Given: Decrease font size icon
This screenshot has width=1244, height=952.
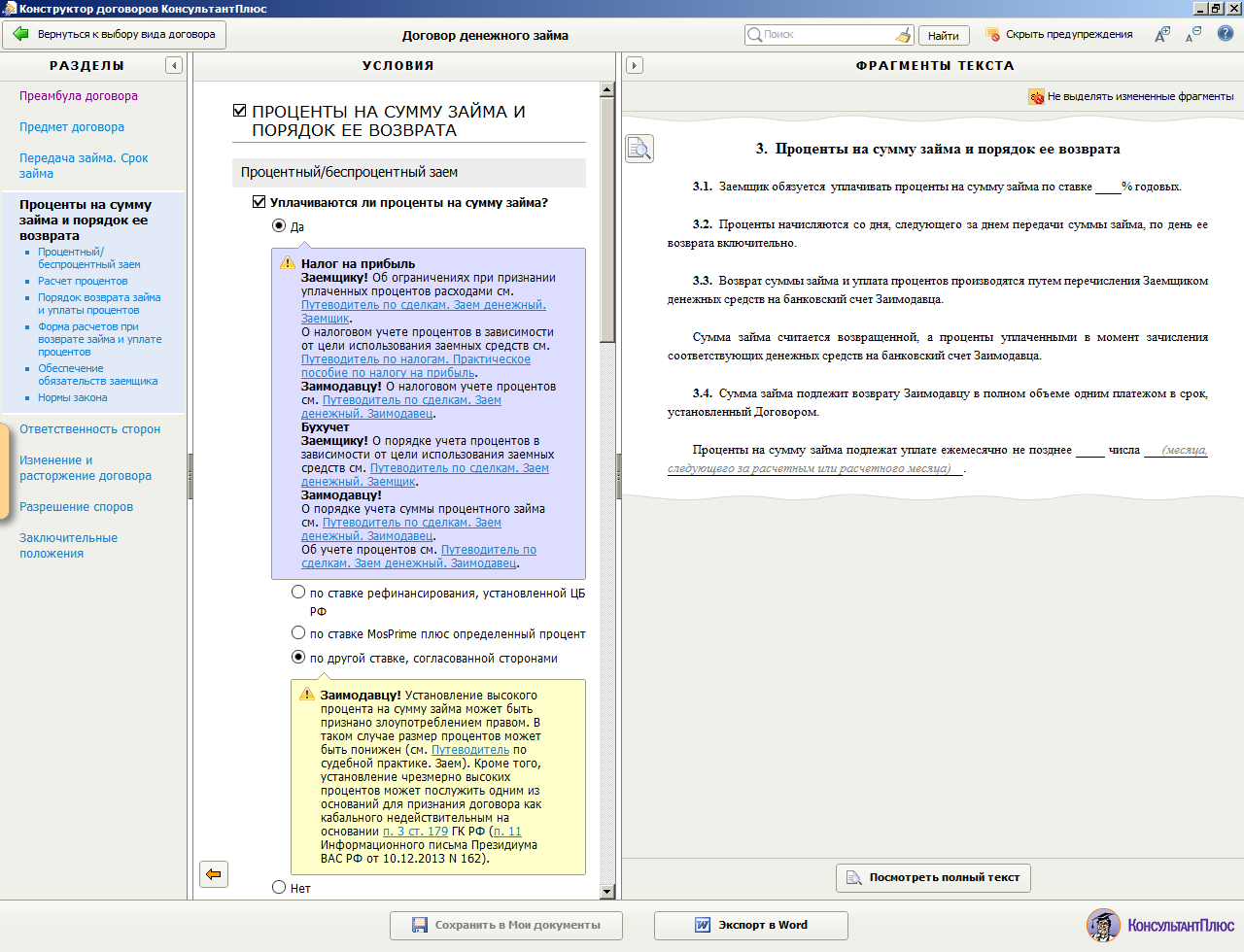Looking at the screenshot, I should pos(1193,34).
